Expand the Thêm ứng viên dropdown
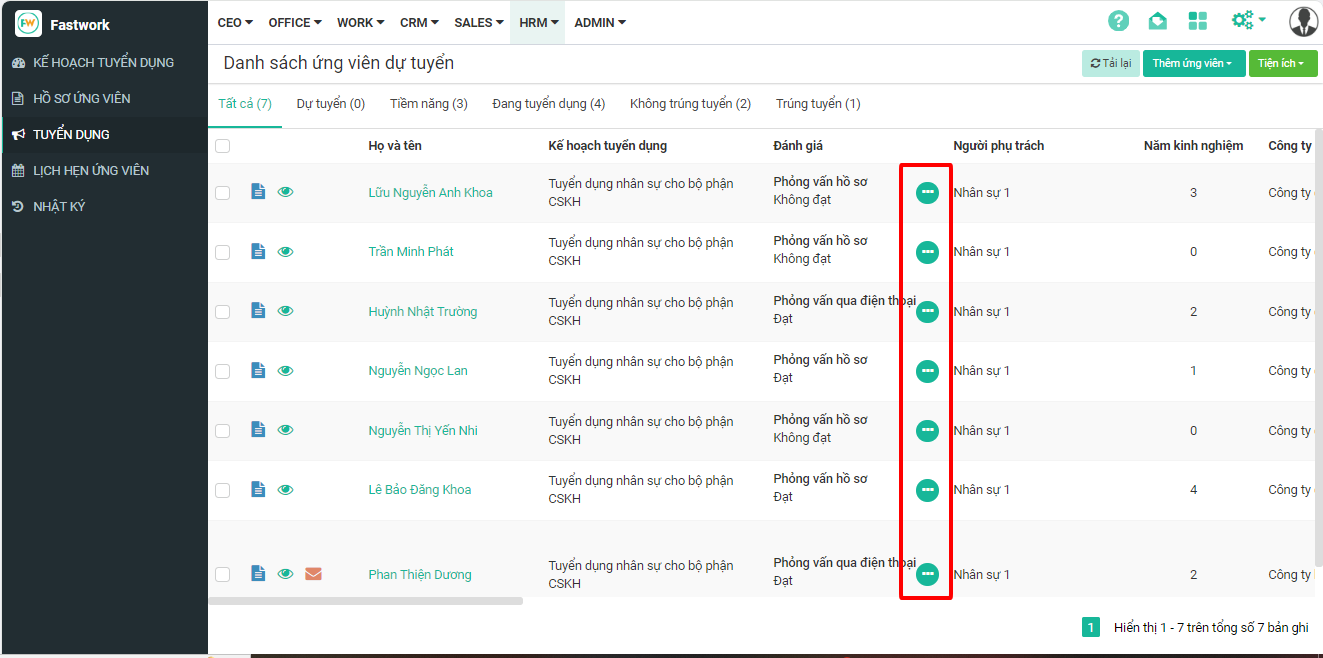This screenshot has width=1323, height=658. coord(1193,63)
